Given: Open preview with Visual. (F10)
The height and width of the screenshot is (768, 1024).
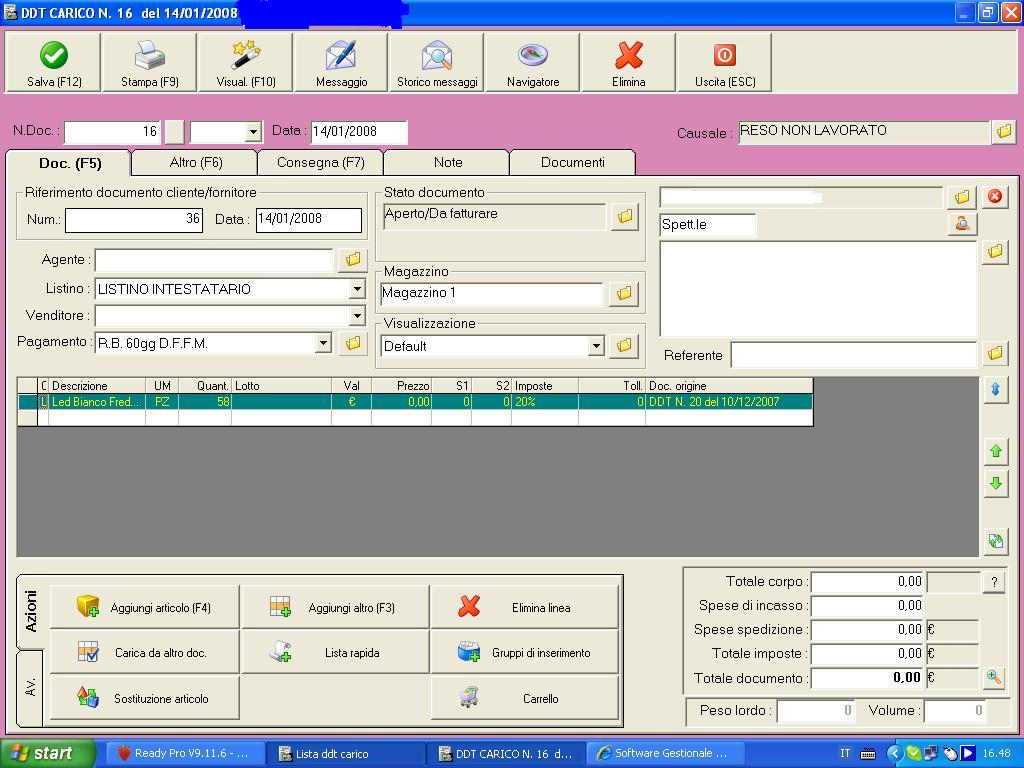Looking at the screenshot, I should tap(246, 63).
